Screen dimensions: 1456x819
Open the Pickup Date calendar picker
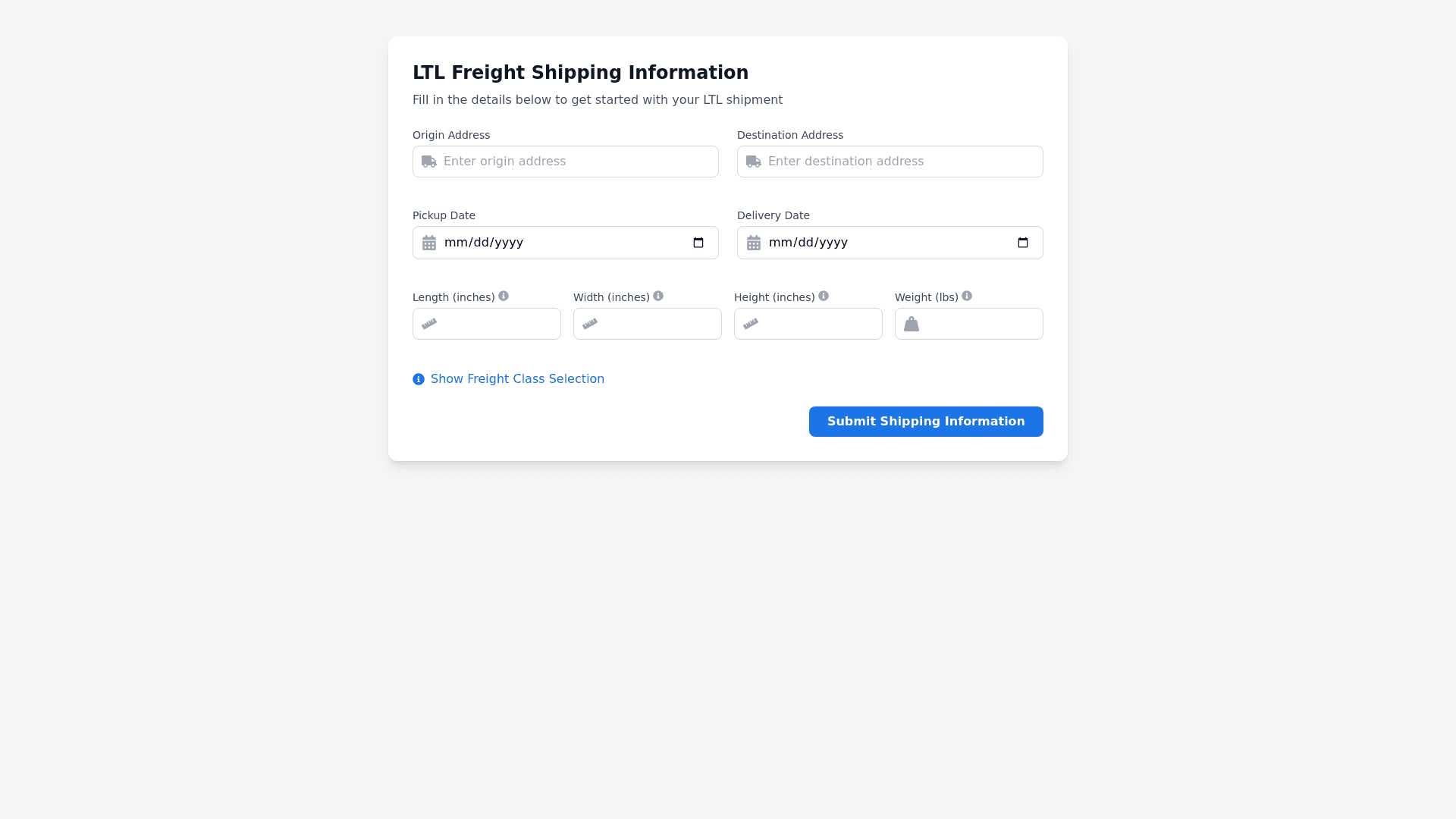pyautogui.click(x=698, y=243)
